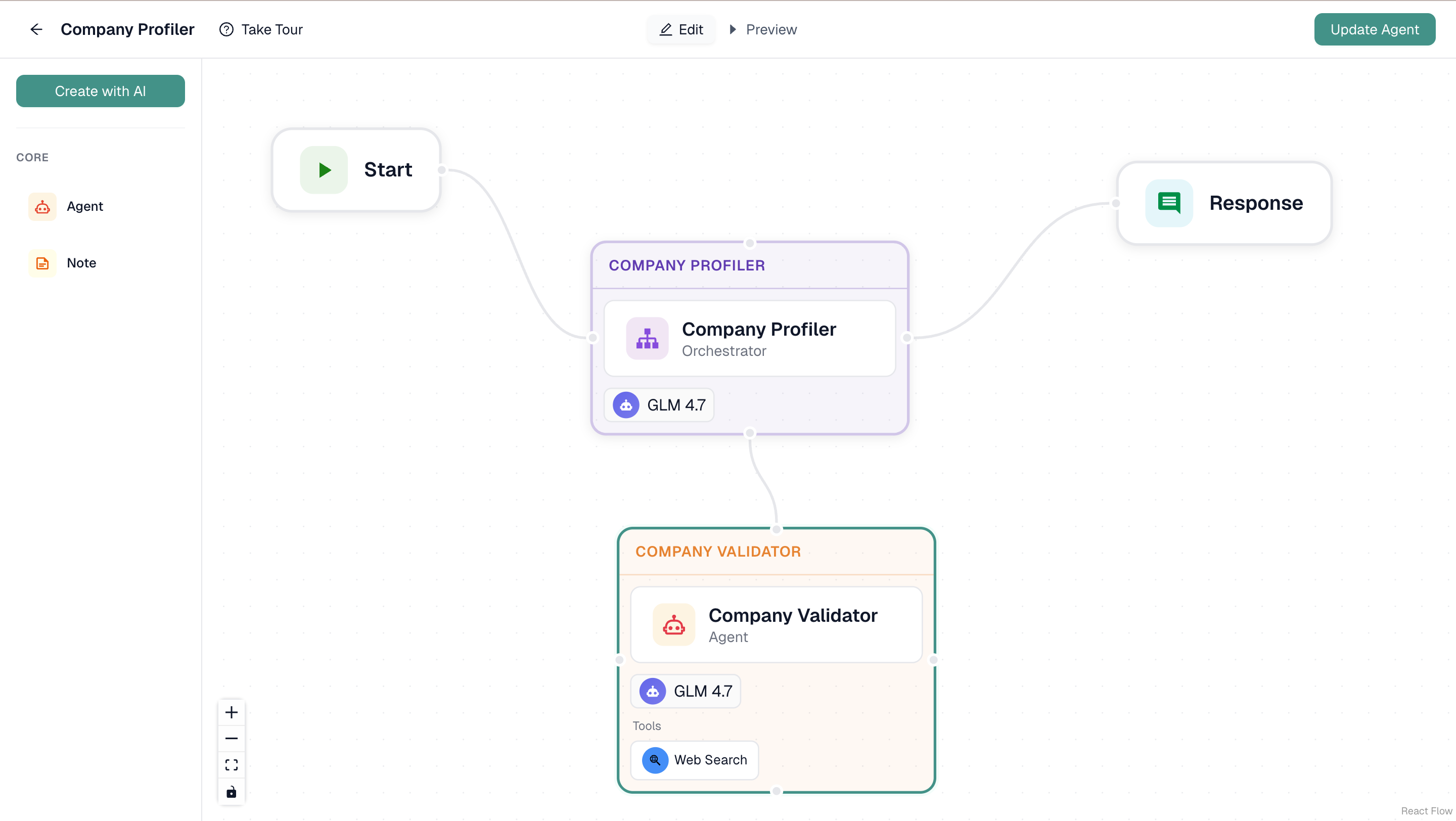The image size is (1456, 821).
Task: Click the robot icon on Company Validator node
Action: (674, 624)
